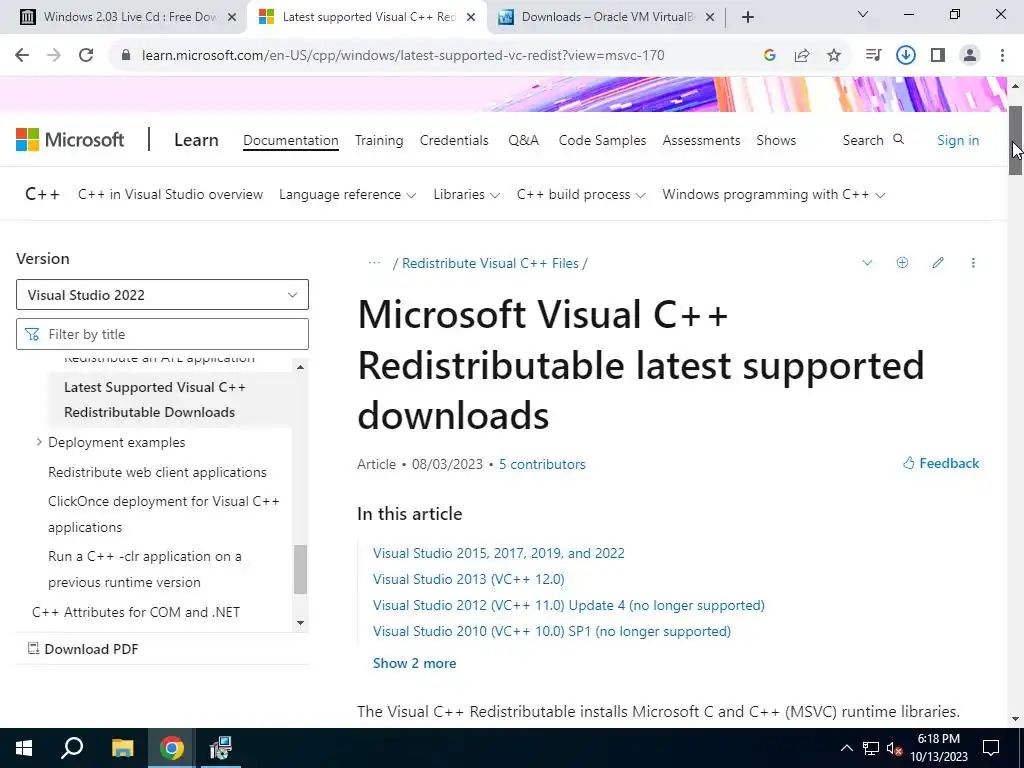Open the Training menu item
1024x768 pixels.
[379, 140]
